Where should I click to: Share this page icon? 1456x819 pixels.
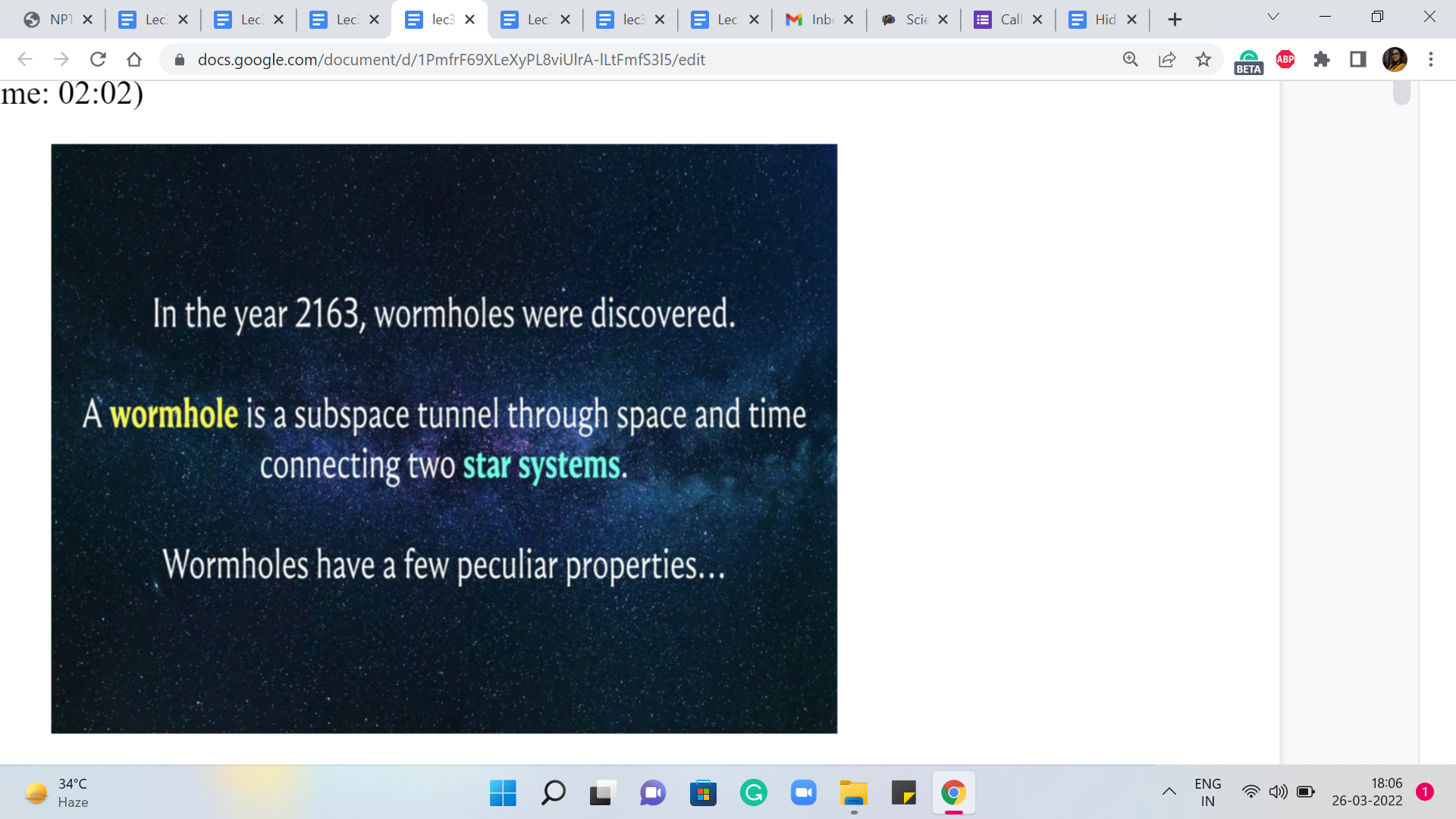click(1167, 59)
